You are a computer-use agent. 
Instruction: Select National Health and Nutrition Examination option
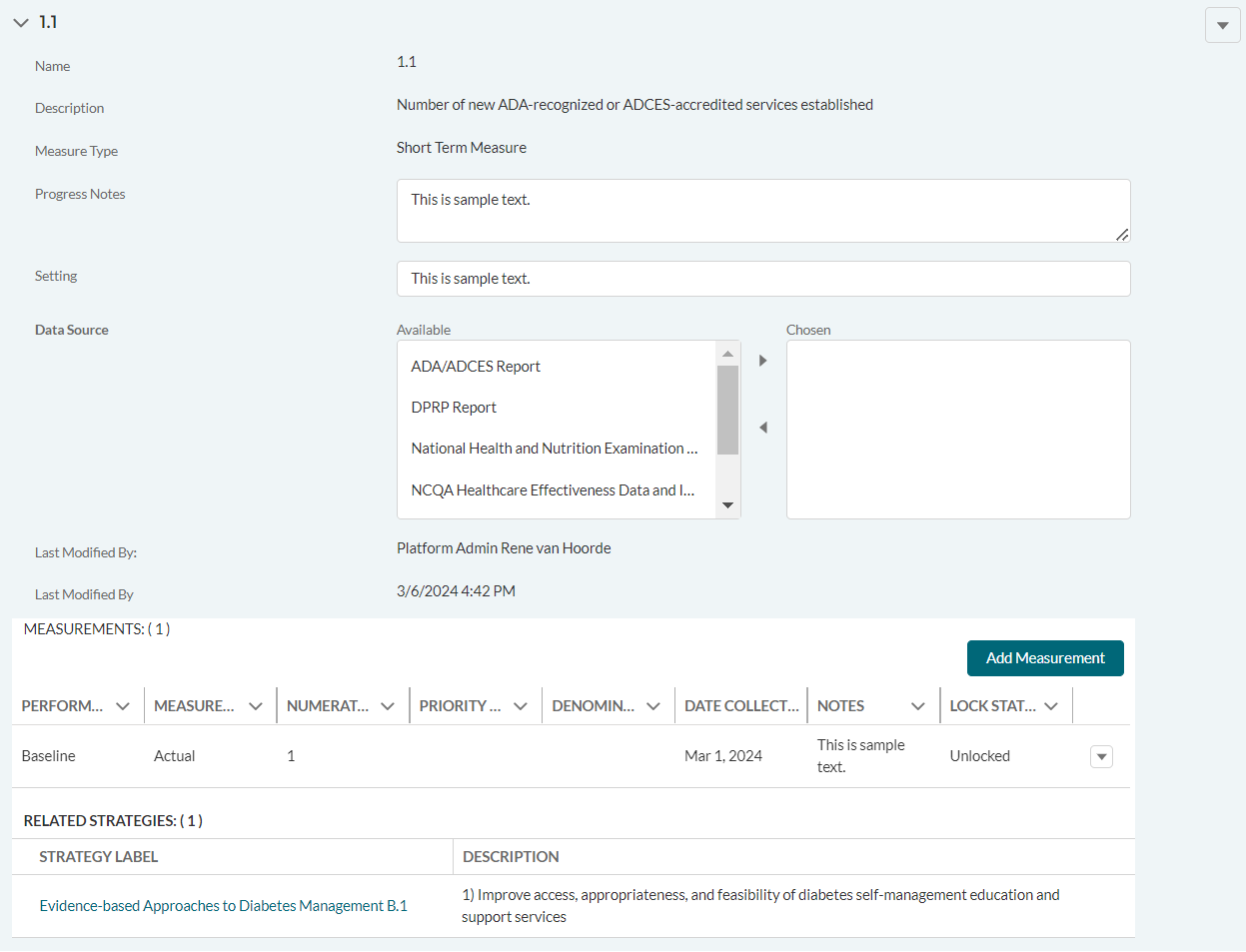(557, 449)
